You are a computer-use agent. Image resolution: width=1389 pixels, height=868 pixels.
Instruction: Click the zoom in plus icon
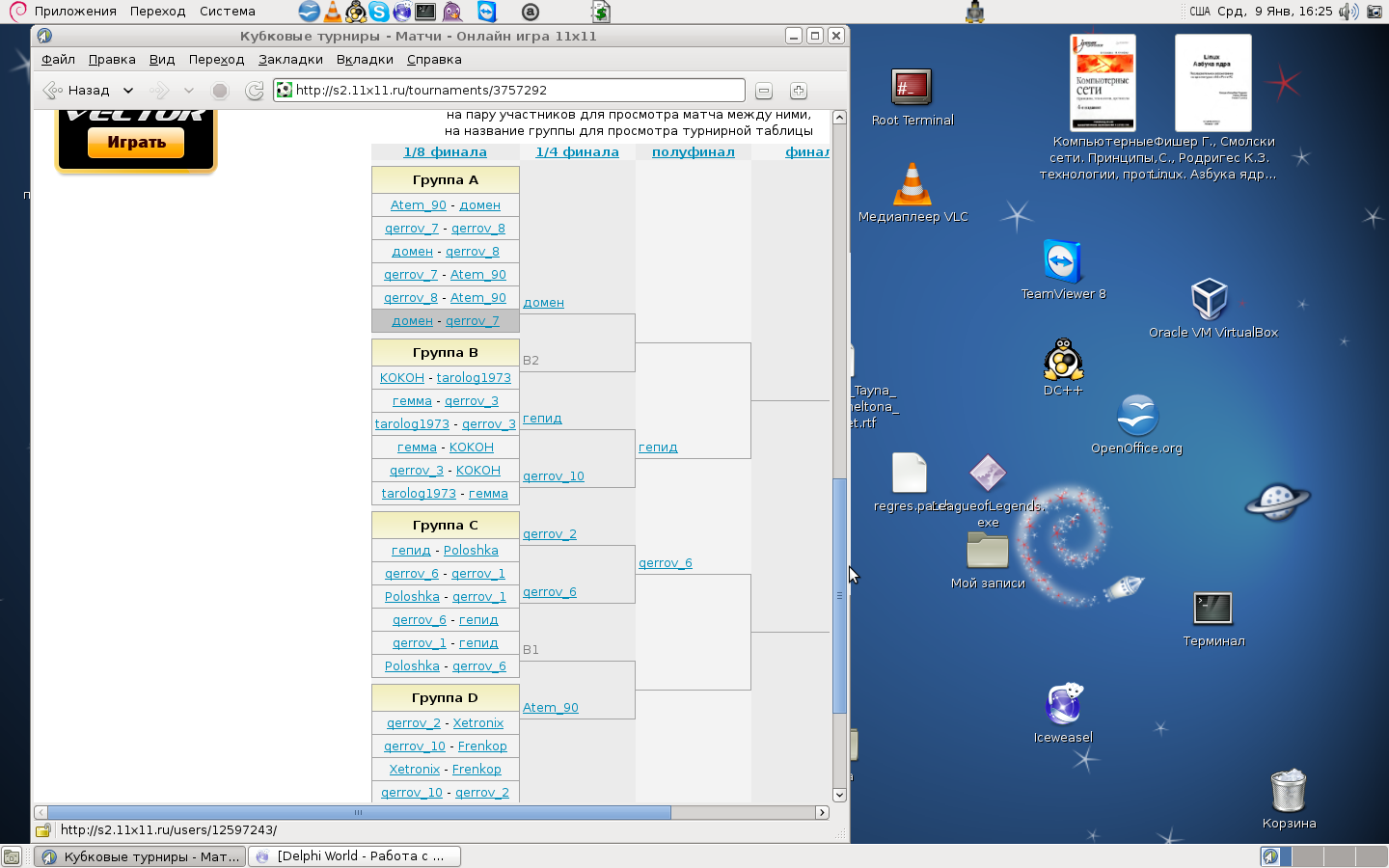pos(799,91)
